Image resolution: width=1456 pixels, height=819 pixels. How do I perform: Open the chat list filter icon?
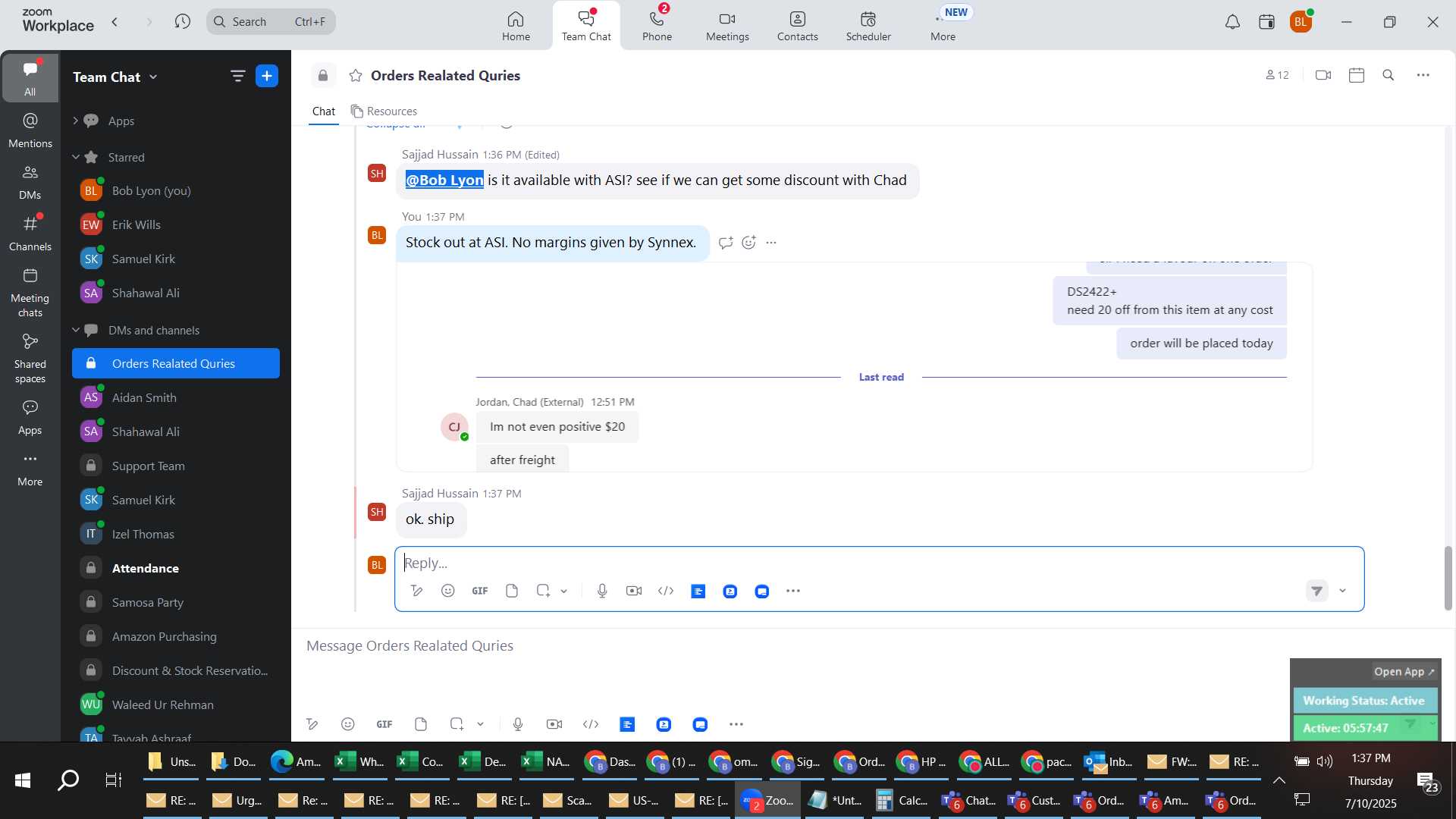237,76
